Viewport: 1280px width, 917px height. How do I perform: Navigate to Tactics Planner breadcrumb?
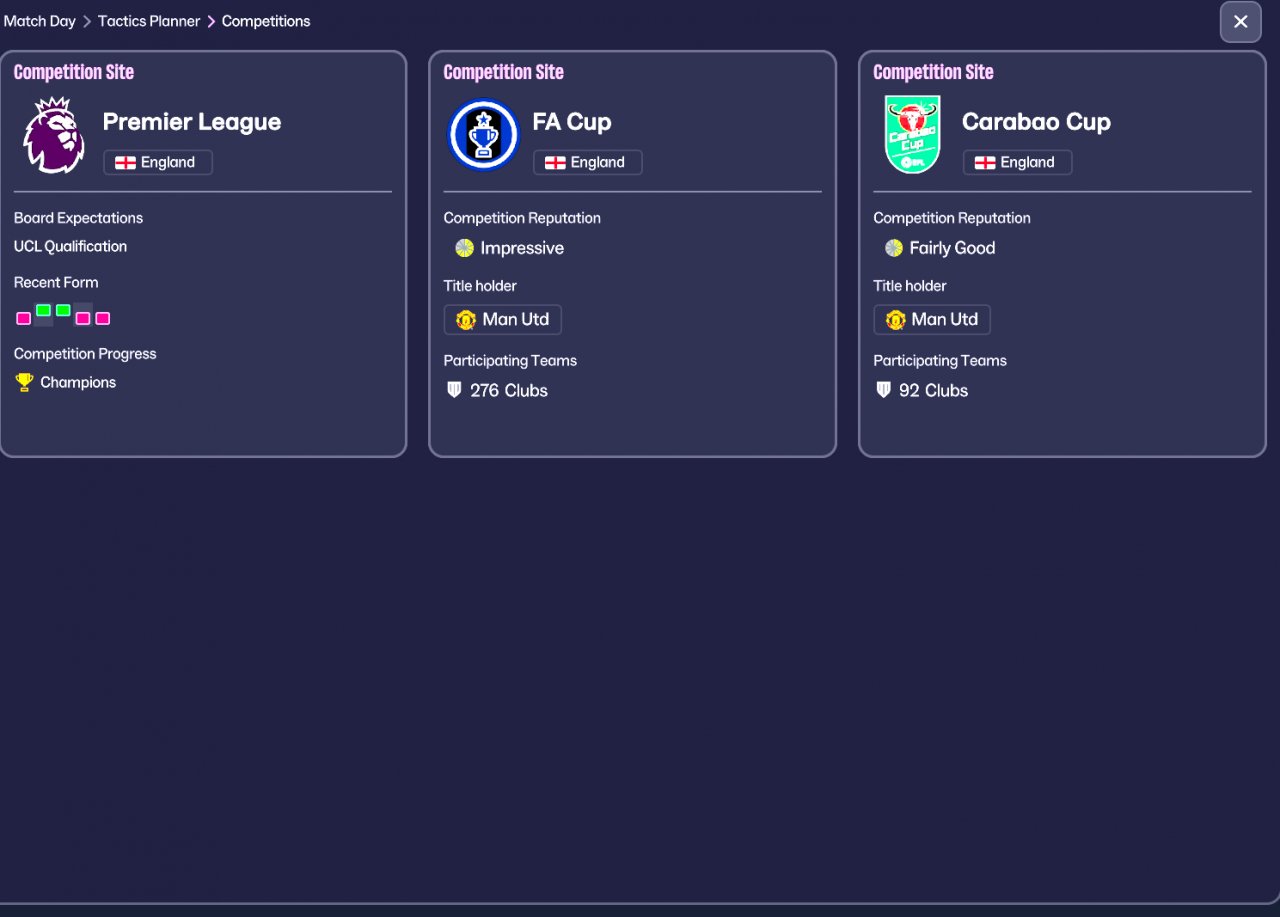coord(149,21)
